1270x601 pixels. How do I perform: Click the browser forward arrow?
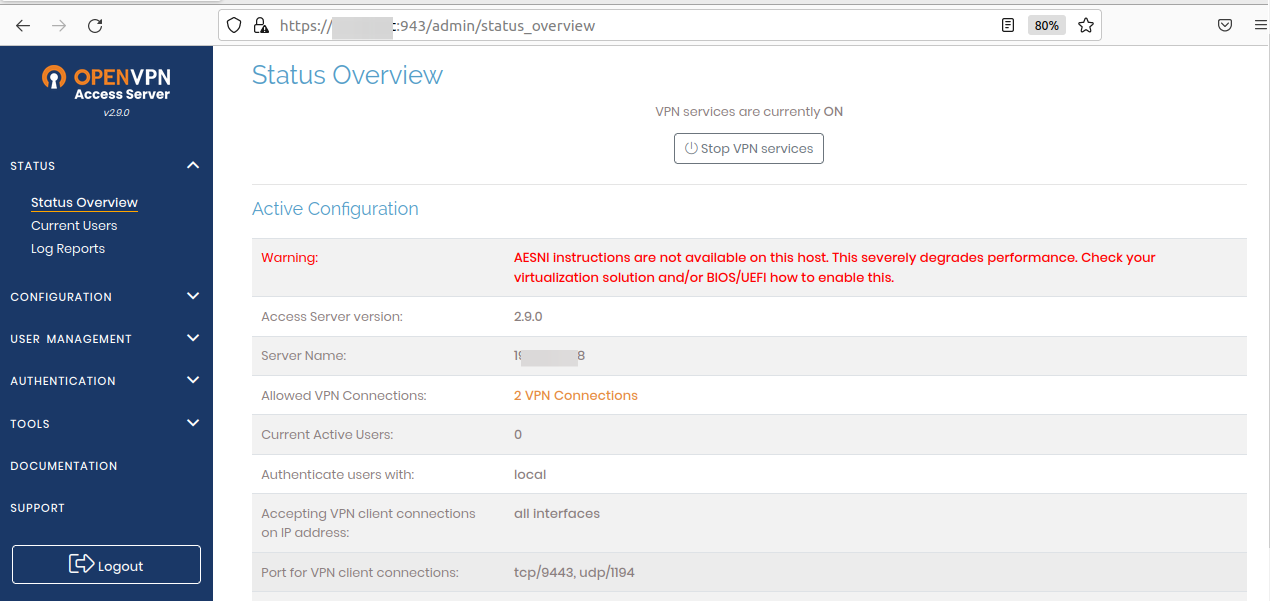point(59,25)
